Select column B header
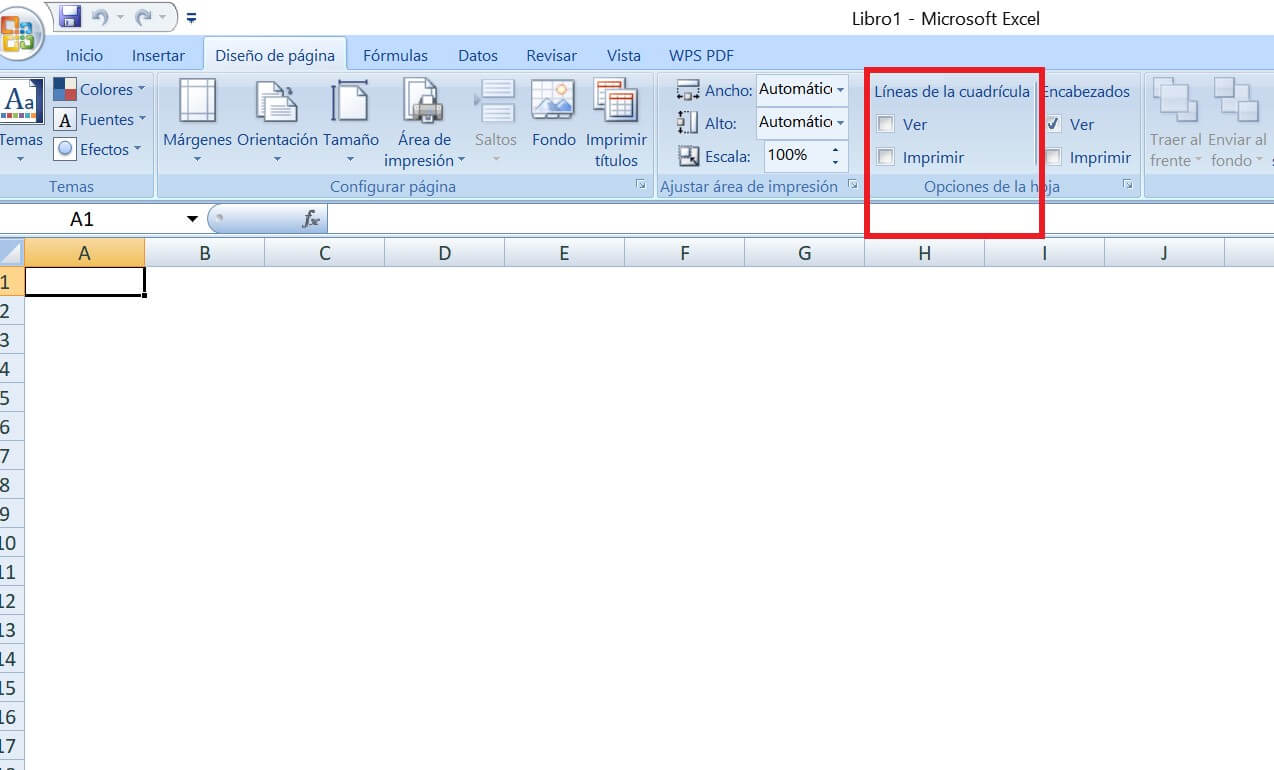 (205, 253)
